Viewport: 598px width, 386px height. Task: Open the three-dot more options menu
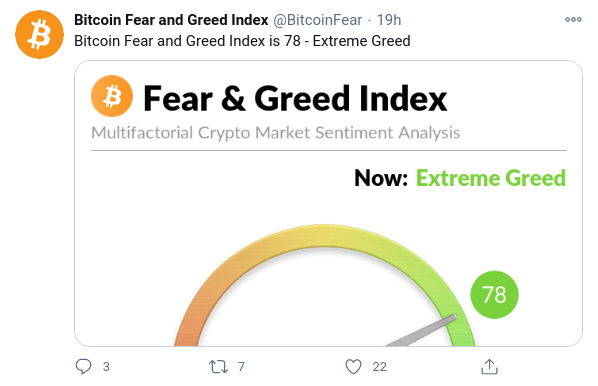(573, 19)
